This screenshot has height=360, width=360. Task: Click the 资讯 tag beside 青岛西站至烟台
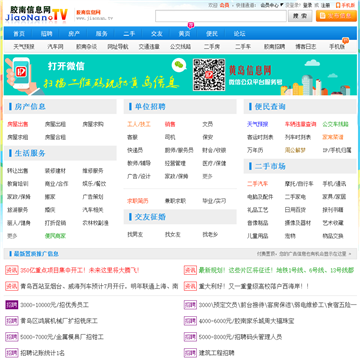pos(12,286)
